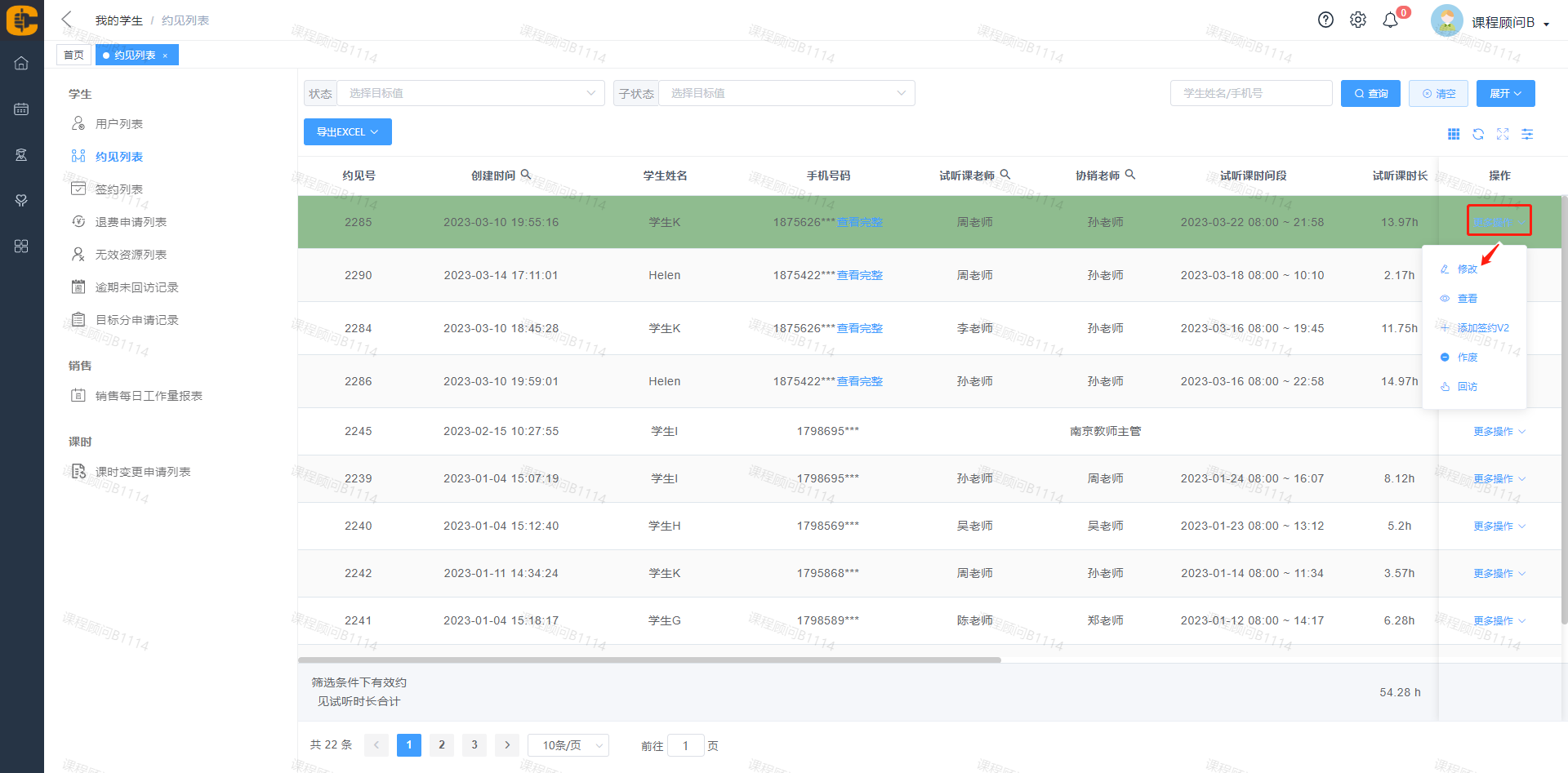Click the help question mark icon

(1325, 20)
